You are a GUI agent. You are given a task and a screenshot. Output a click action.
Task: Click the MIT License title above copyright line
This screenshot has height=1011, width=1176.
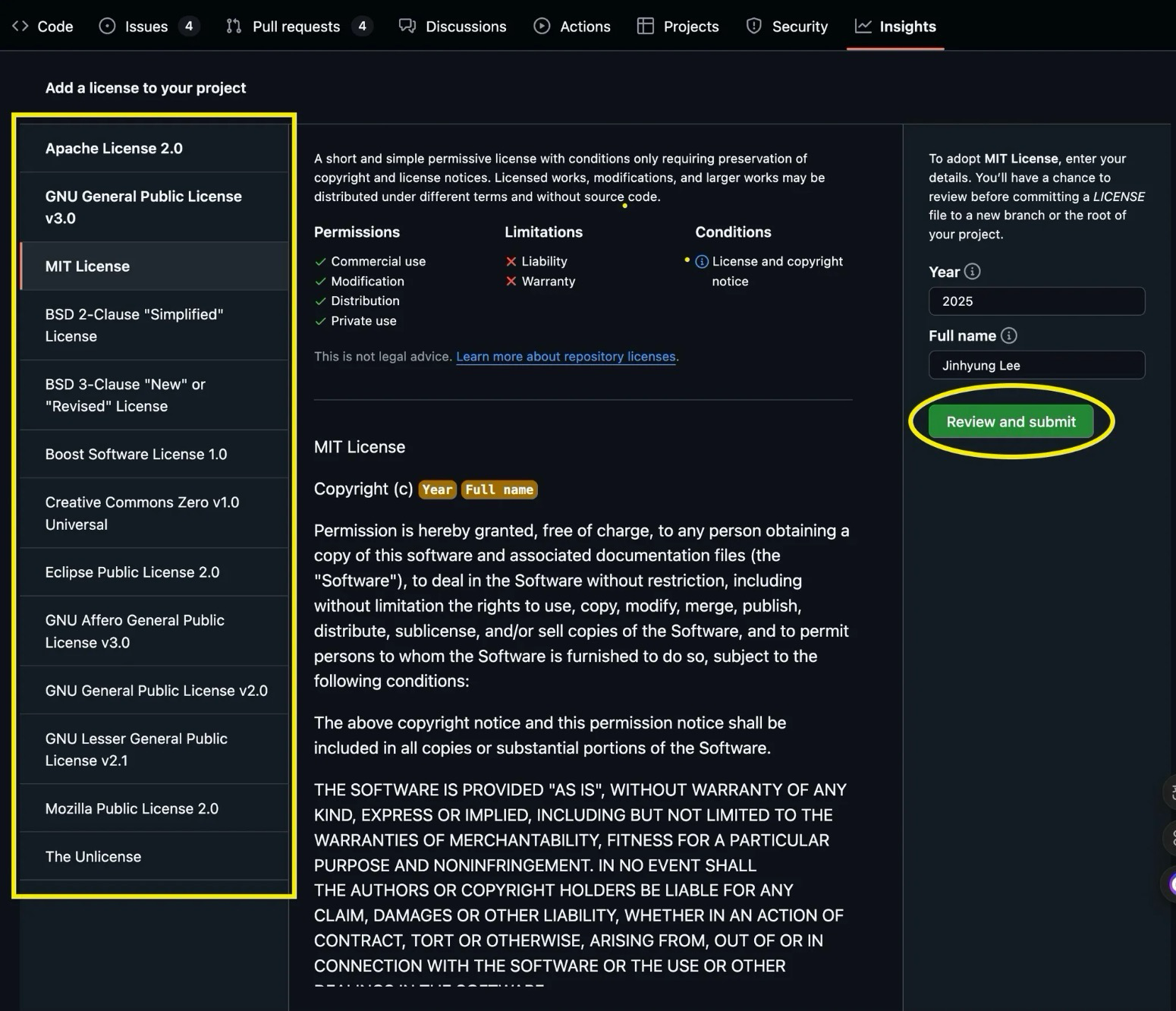(x=360, y=447)
